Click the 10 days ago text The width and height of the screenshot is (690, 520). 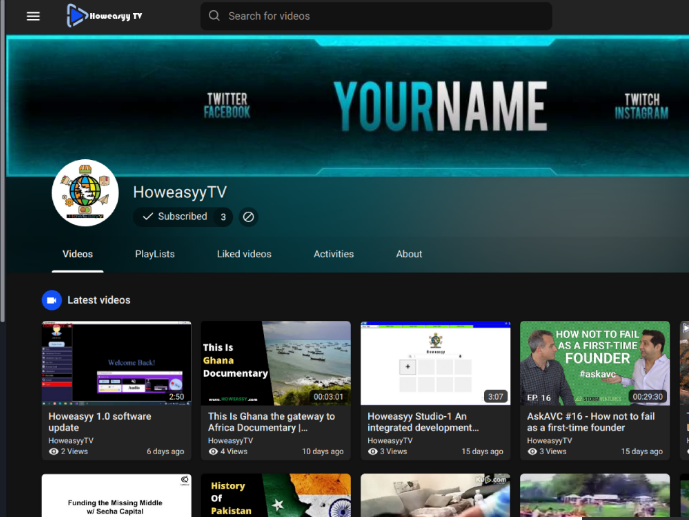(323, 451)
